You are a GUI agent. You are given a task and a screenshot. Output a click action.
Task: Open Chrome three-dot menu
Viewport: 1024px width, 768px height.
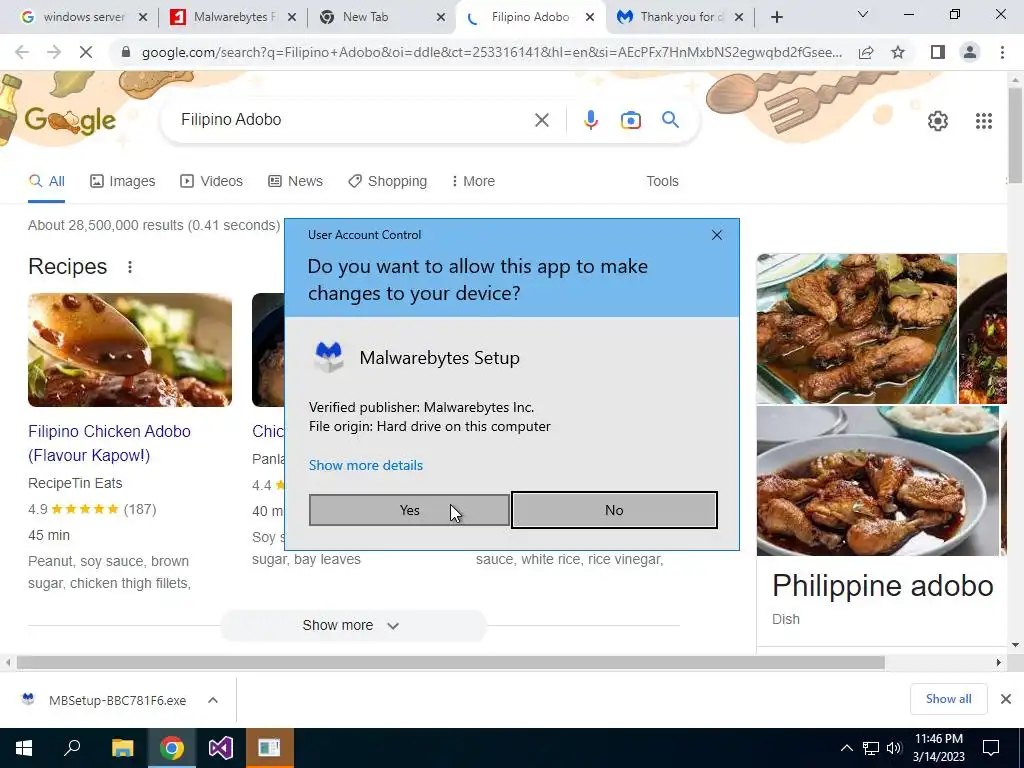click(x=1002, y=52)
